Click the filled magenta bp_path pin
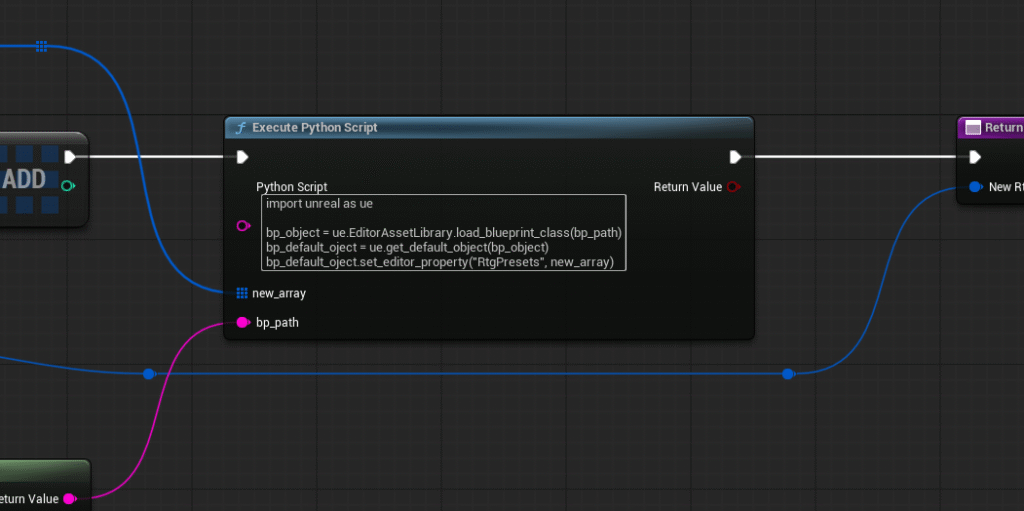 (242, 322)
